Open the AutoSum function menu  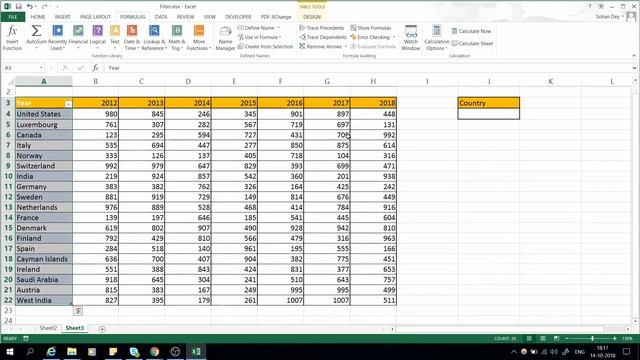pos(36,38)
